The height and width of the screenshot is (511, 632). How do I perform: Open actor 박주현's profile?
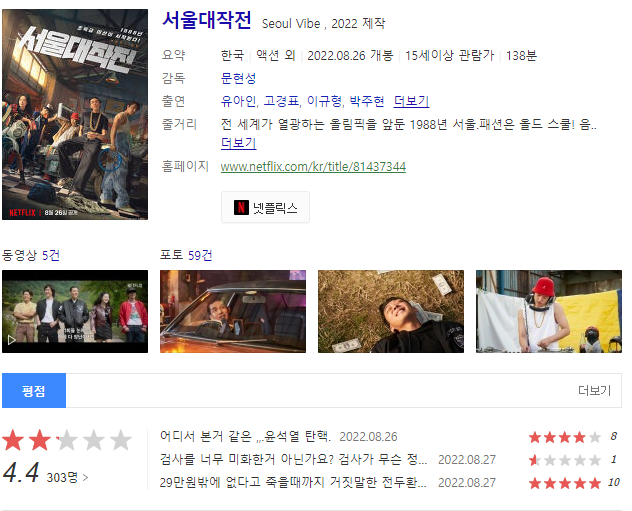[x=366, y=101]
